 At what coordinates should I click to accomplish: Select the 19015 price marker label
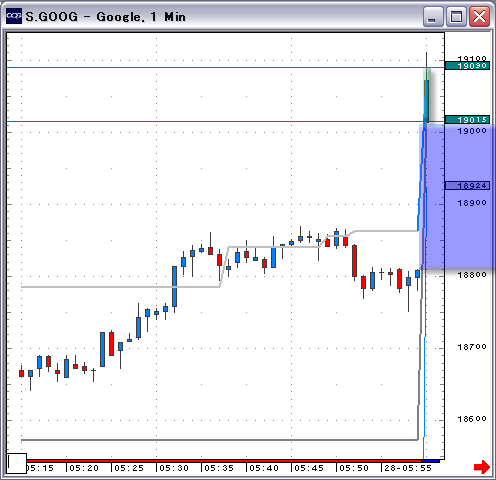467,119
